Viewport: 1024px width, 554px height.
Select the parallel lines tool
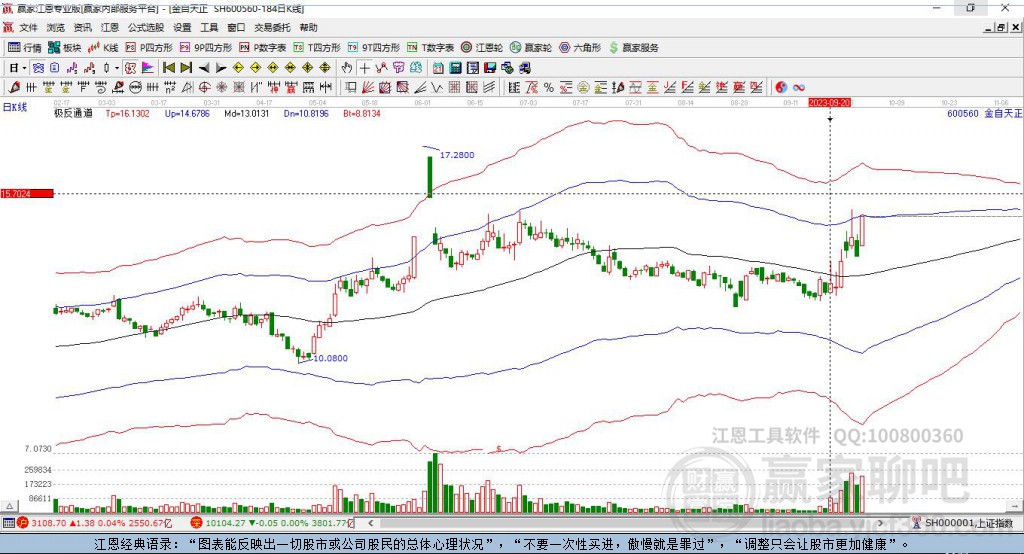coord(489,87)
